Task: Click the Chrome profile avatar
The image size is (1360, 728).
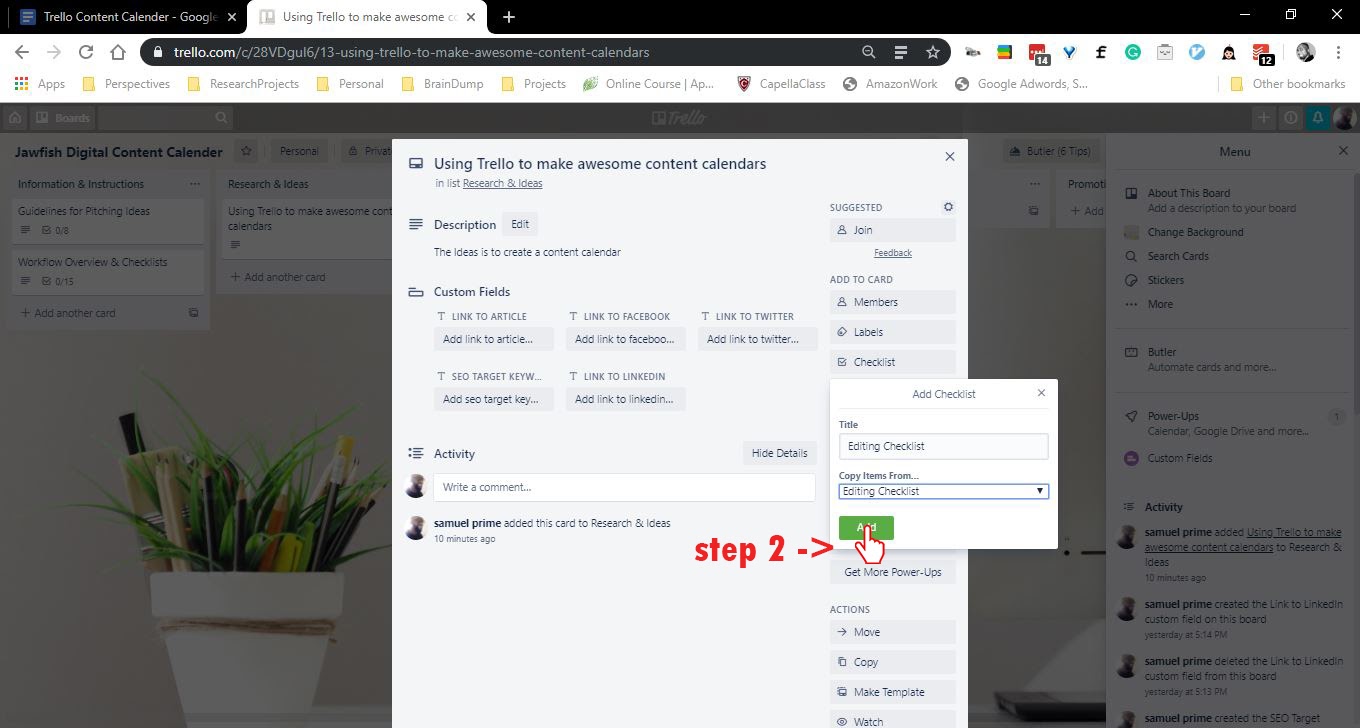Action: [x=1305, y=52]
